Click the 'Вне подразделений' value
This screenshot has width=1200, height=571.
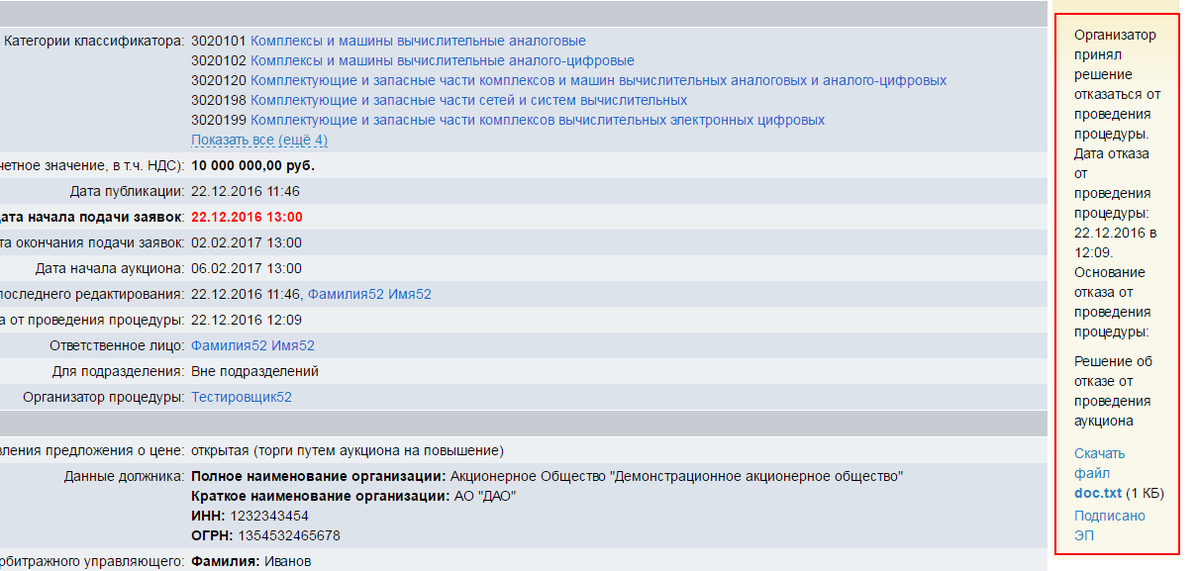254,371
